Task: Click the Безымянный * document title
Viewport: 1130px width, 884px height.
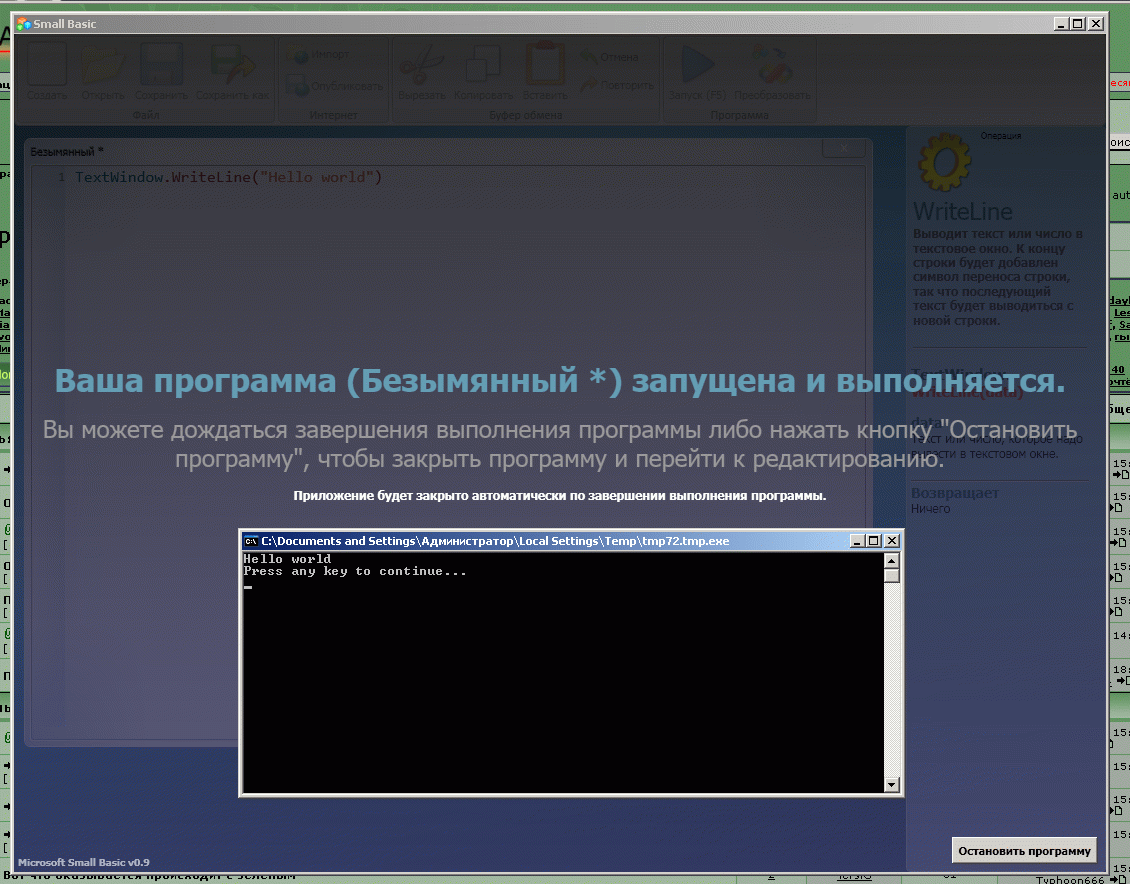Action: [x=67, y=152]
